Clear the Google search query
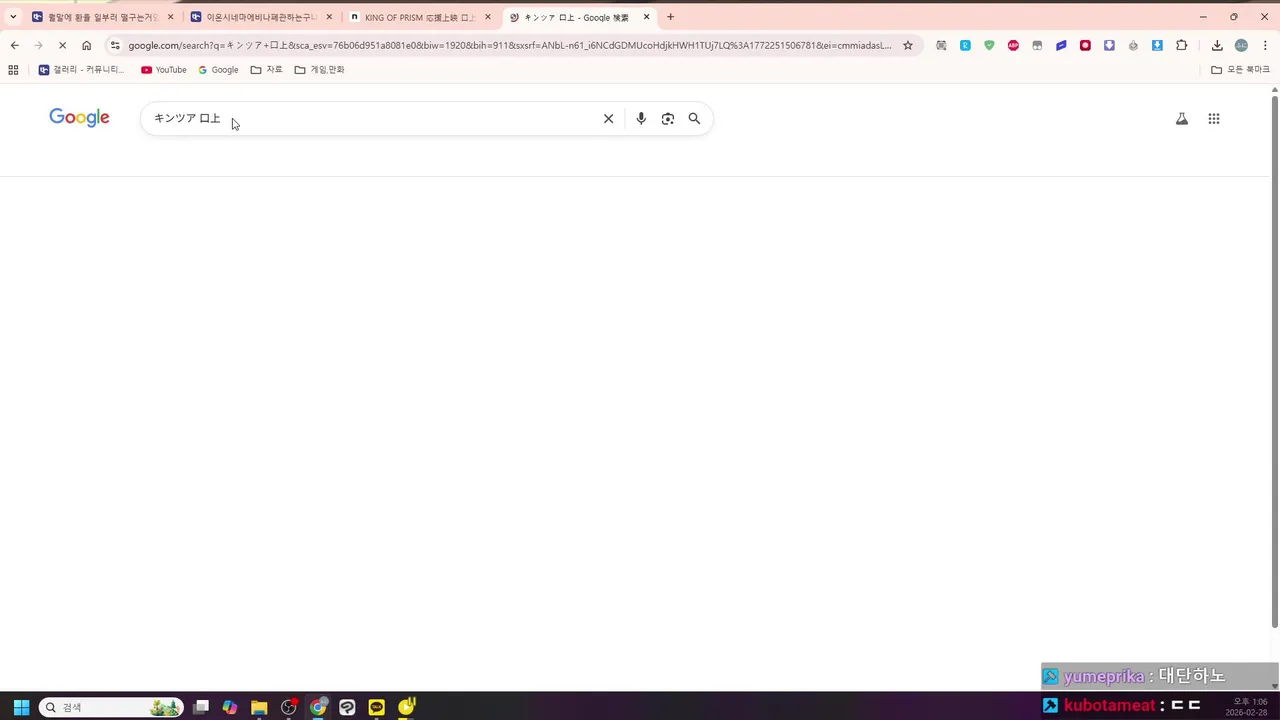The image size is (1280, 720). click(x=608, y=118)
